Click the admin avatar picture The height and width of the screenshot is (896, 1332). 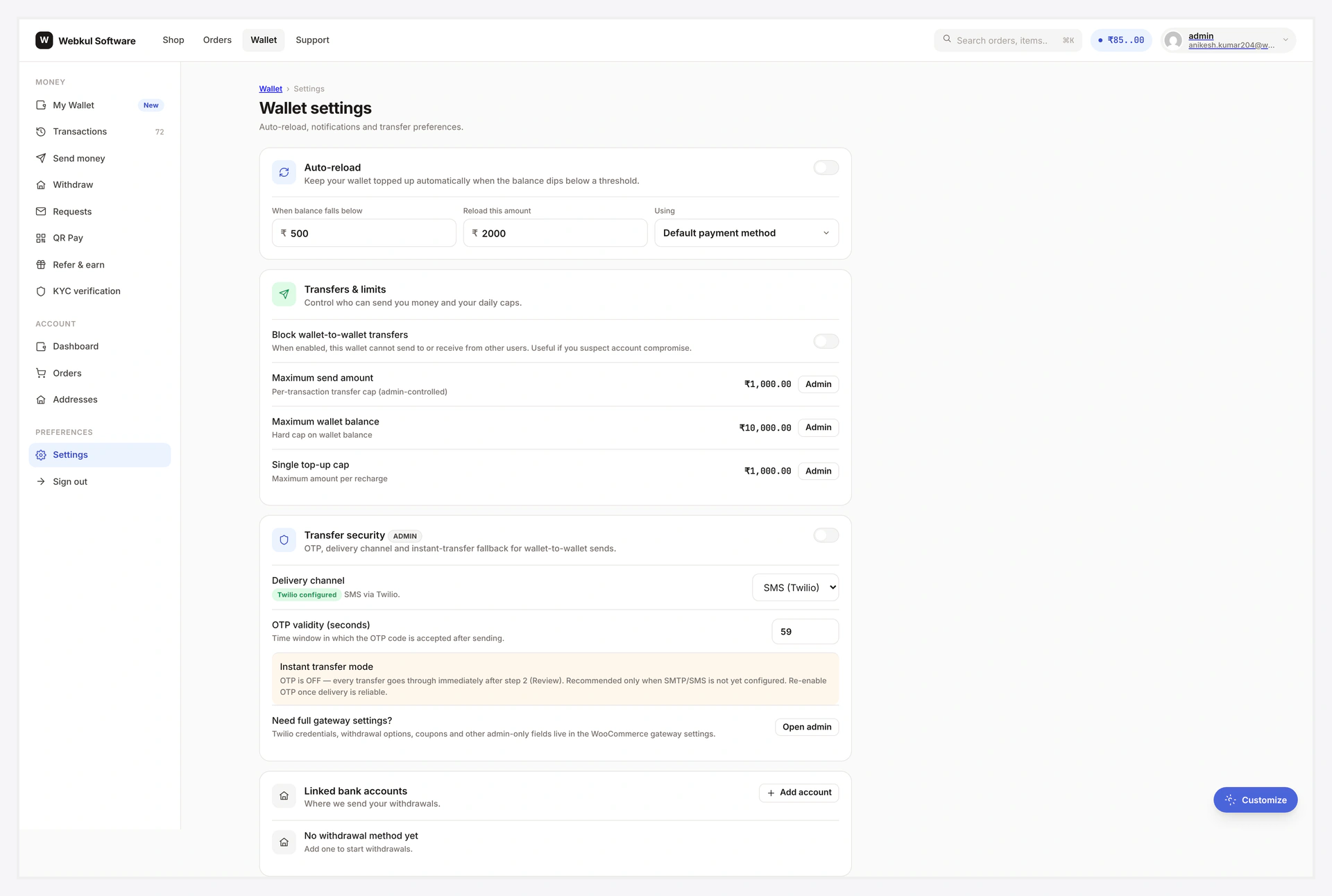point(1173,40)
